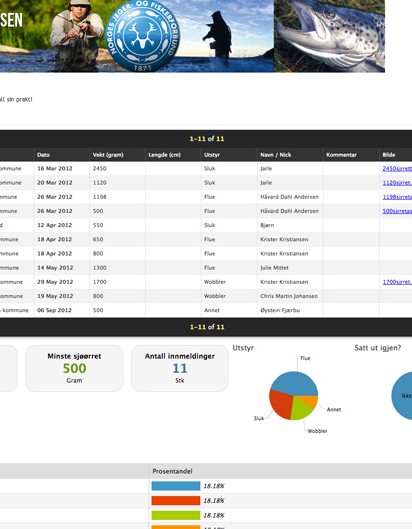The height and width of the screenshot is (529, 412).
Task: Click the Utstyr chart title
Action: (243, 348)
